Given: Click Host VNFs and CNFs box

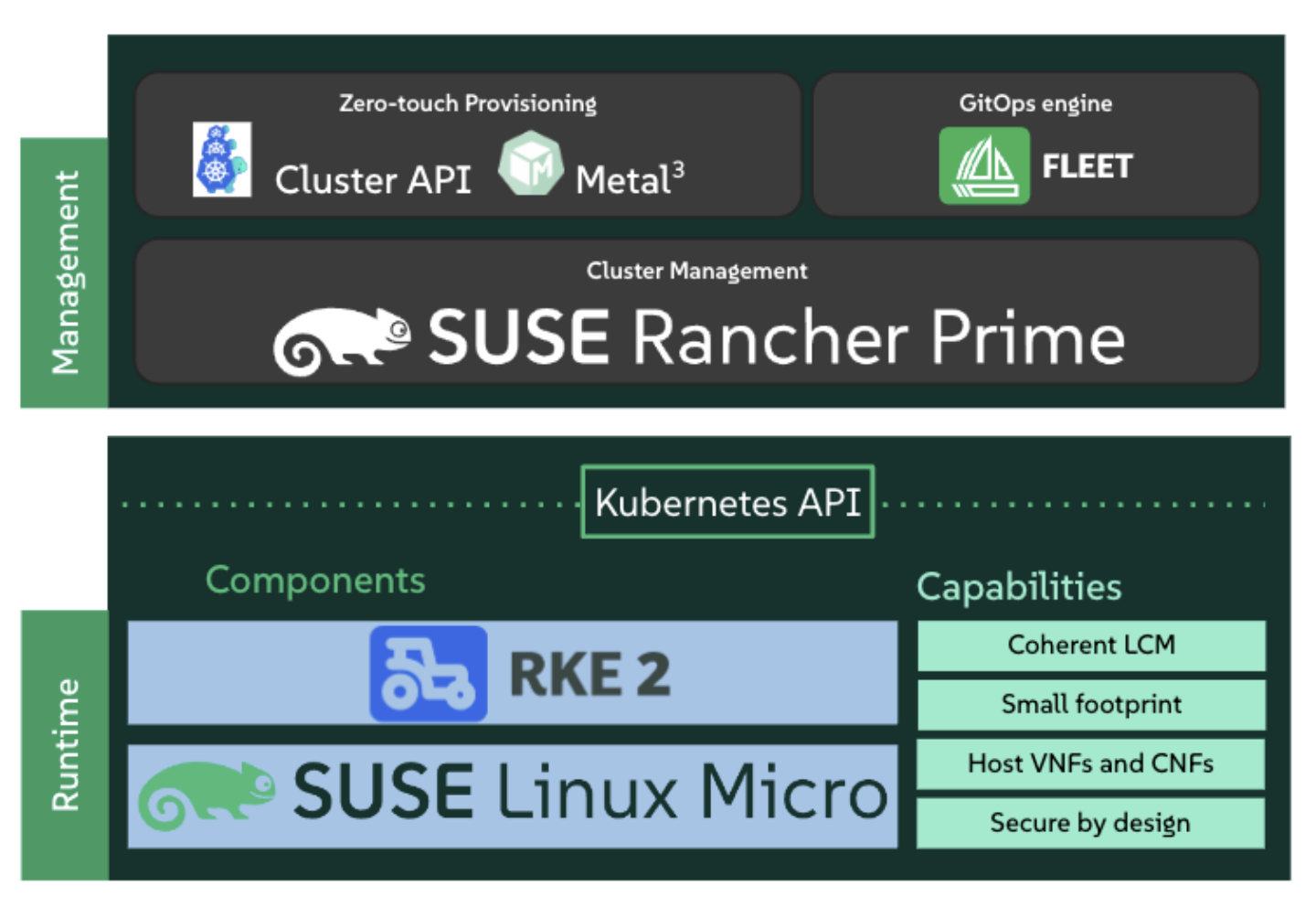Looking at the screenshot, I should click(1091, 763).
